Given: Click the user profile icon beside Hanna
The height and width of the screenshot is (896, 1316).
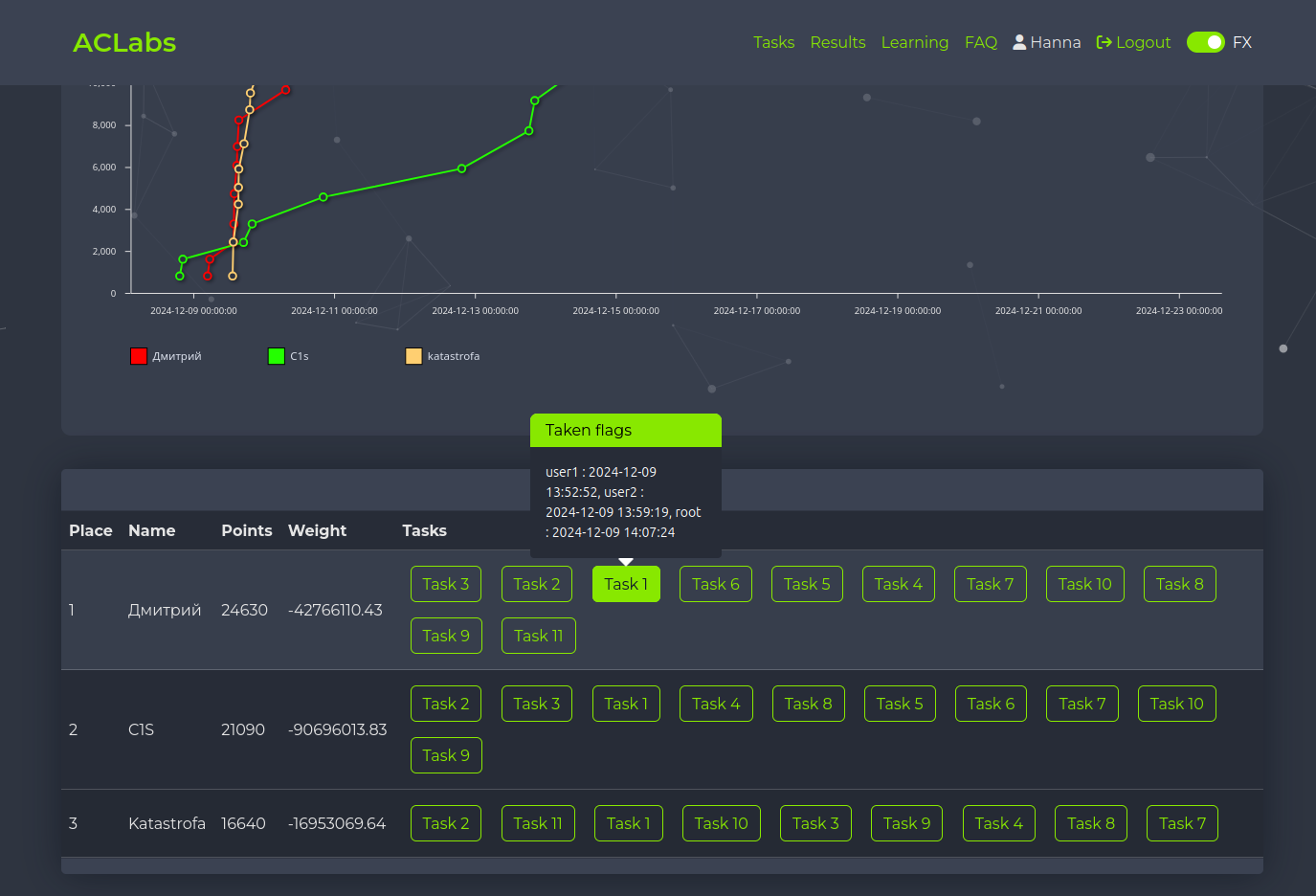Looking at the screenshot, I should pos(1019,42).
